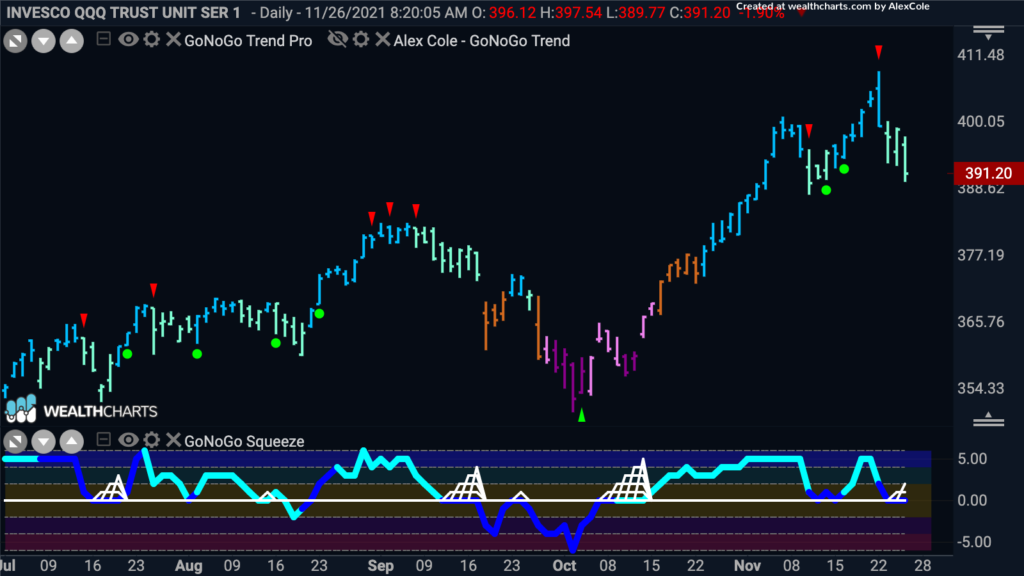Click the 0.00 squeeze axis label
The image size is (1024, 576).
[x=972, y=500]
